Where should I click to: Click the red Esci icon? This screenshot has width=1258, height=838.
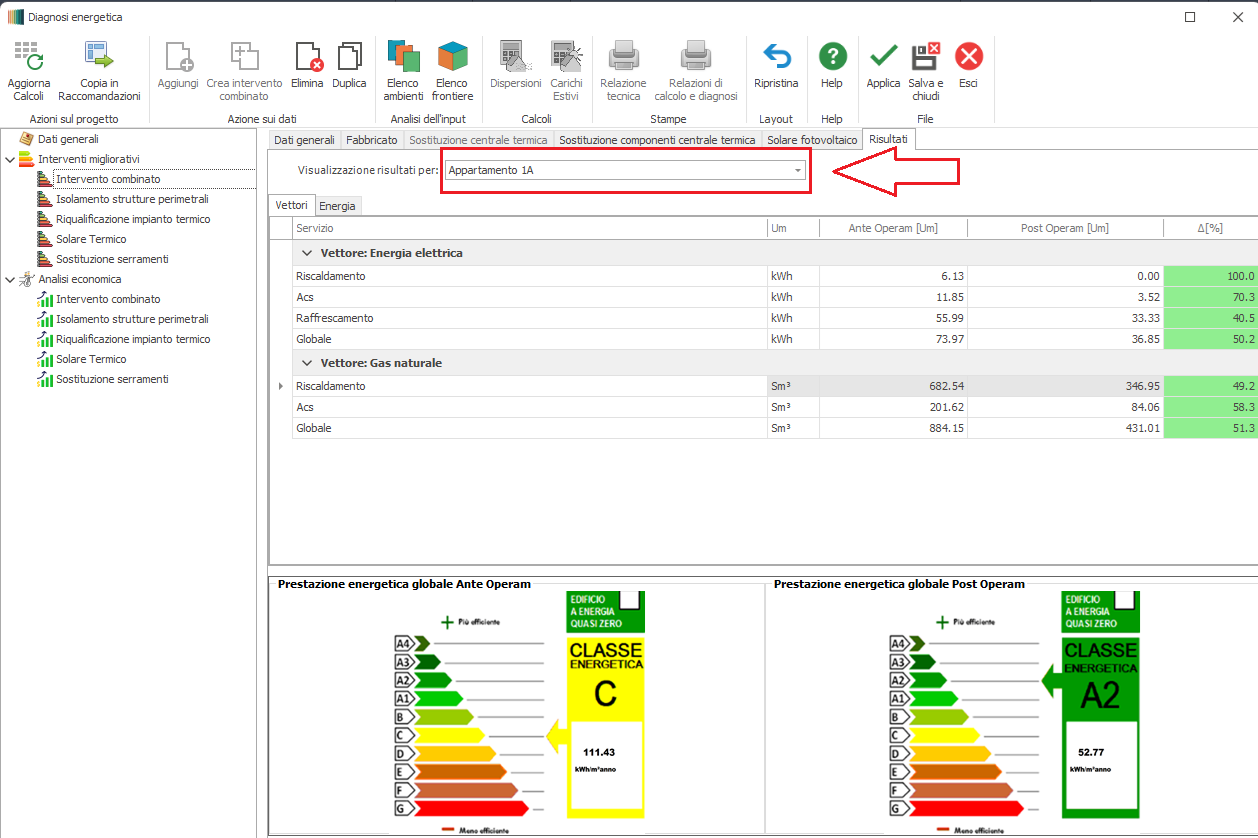coord(968,57)
